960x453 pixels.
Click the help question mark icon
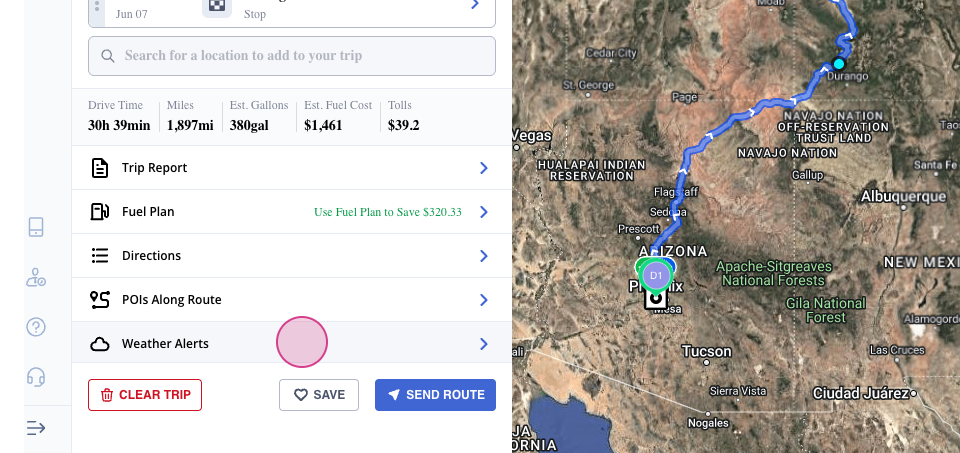point(36,327)
